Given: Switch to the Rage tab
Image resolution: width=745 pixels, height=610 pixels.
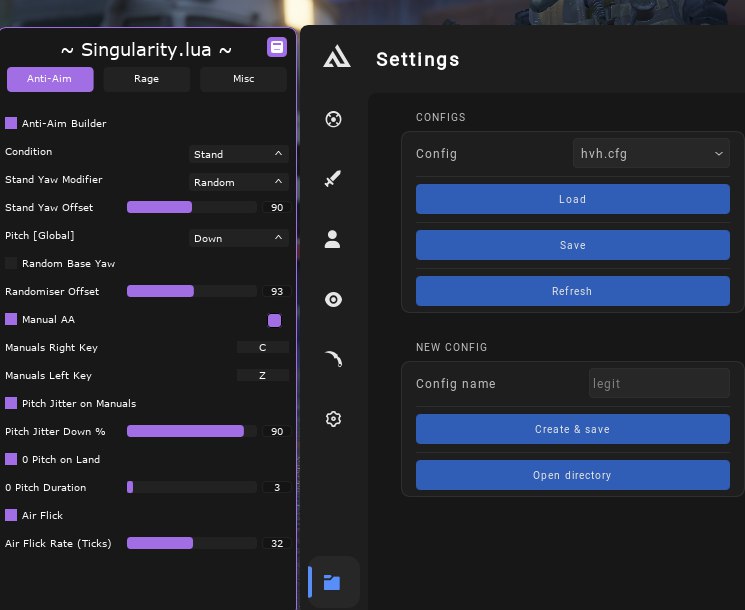Looking at the screenshot, I should click(x=146, y=79).
